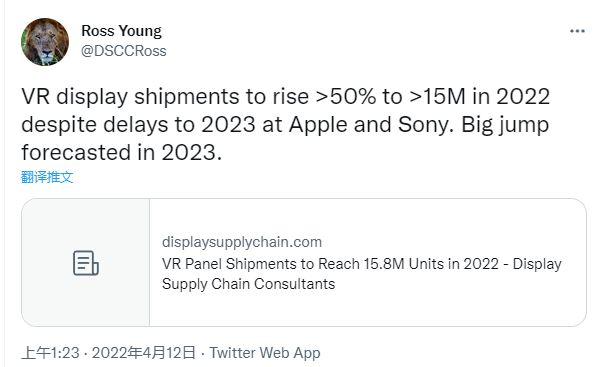
Task: Open the displaysupplychain.com domain text
Action: [242, 242]
